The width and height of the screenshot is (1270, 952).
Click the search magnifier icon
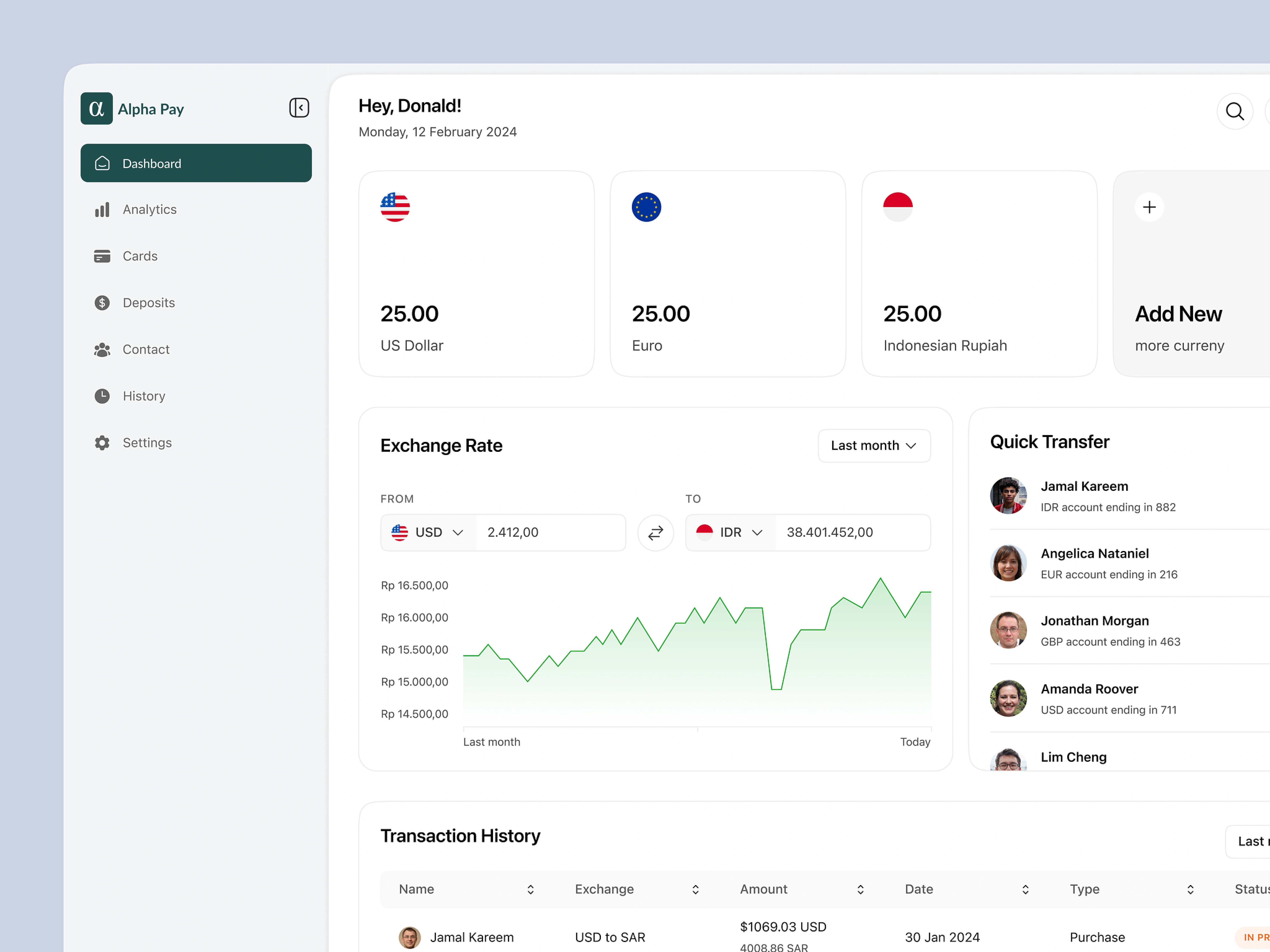[1234, 111]
